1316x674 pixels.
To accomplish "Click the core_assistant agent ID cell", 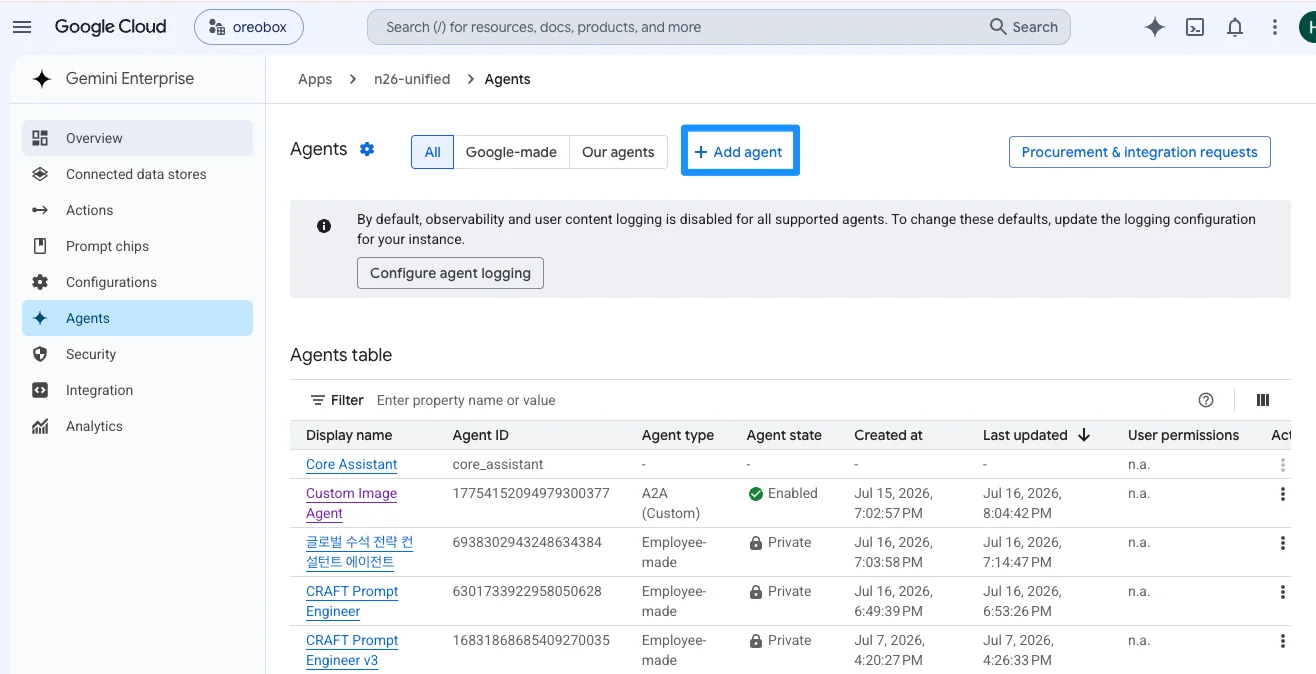I will click(498, 464).
